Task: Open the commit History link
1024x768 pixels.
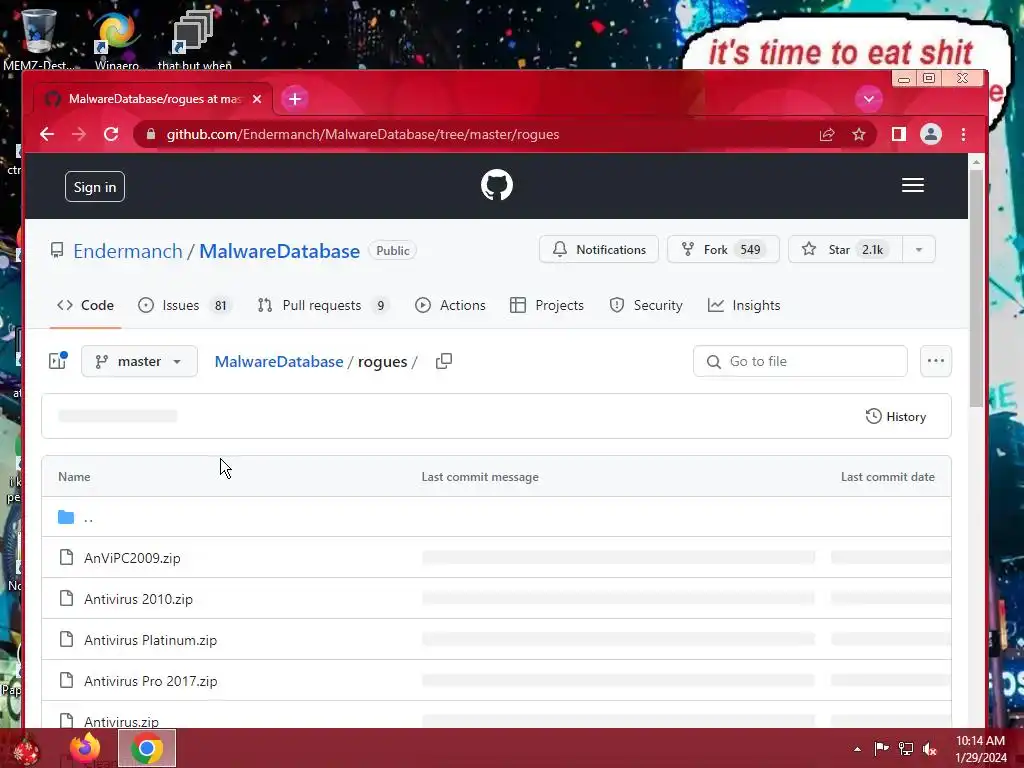Action: pyautogui.click(x=896, y=417)
